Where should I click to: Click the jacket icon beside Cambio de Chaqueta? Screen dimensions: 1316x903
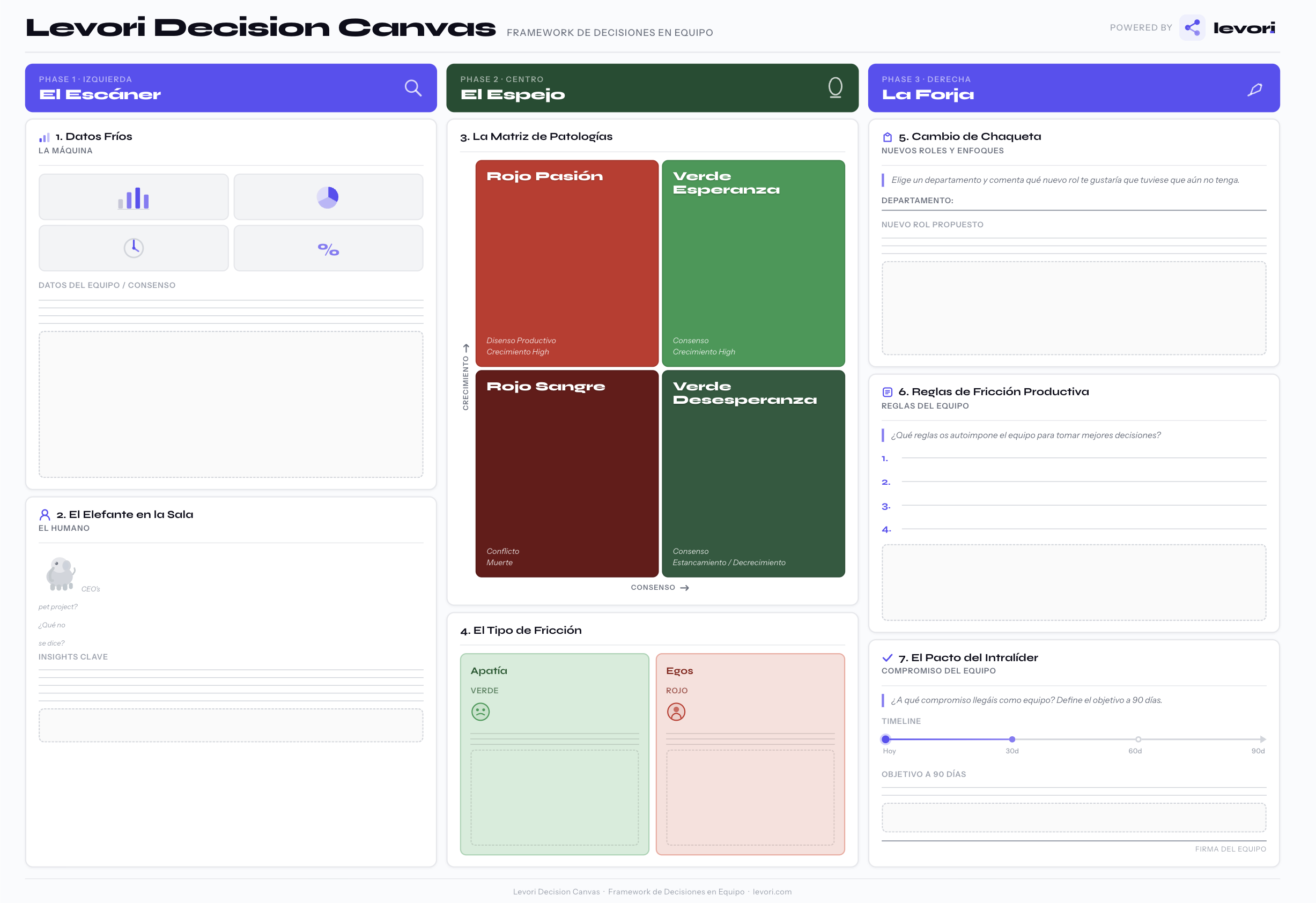(888, 137)
